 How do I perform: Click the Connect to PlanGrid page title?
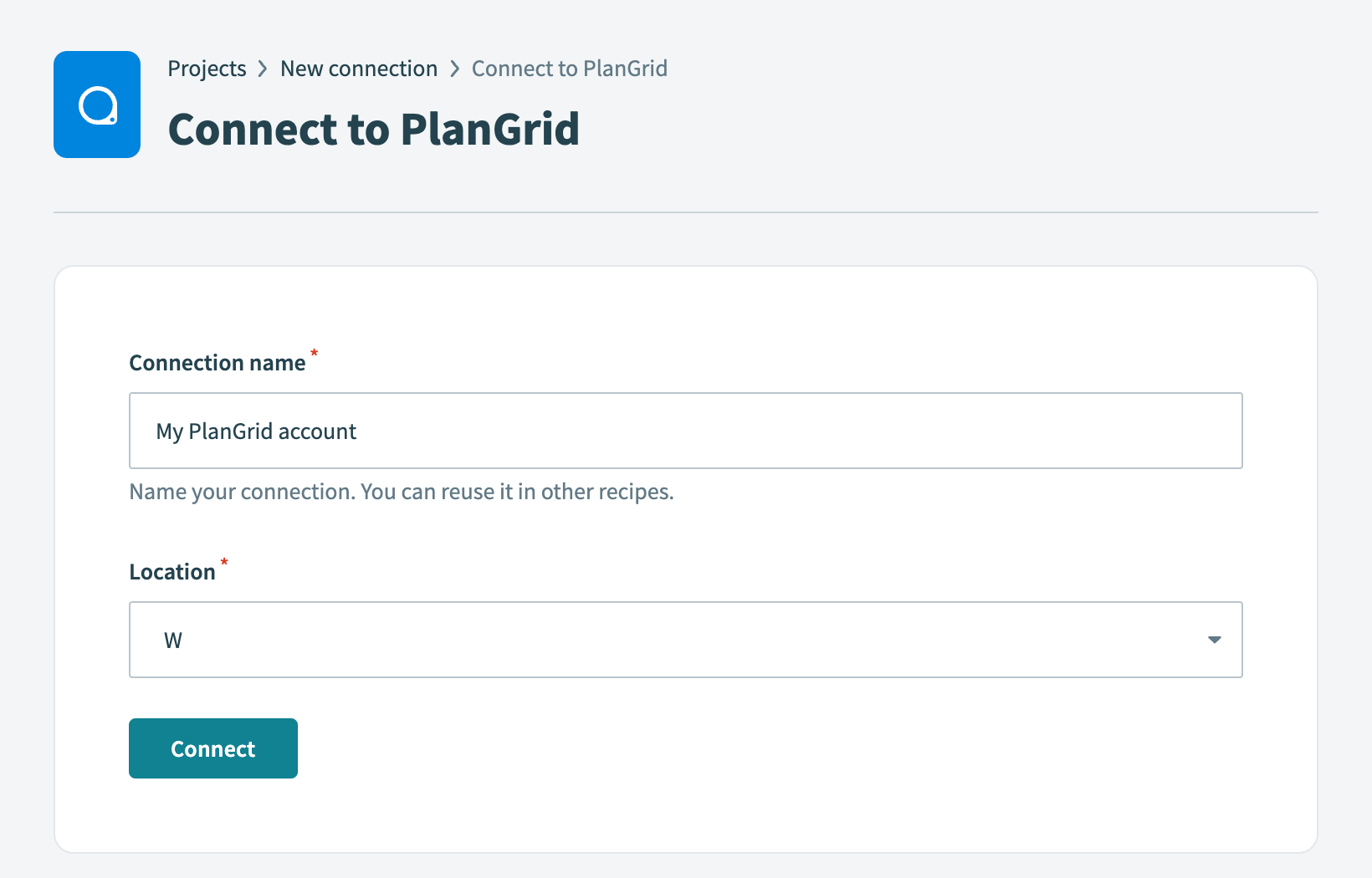(x=374, y=129)
